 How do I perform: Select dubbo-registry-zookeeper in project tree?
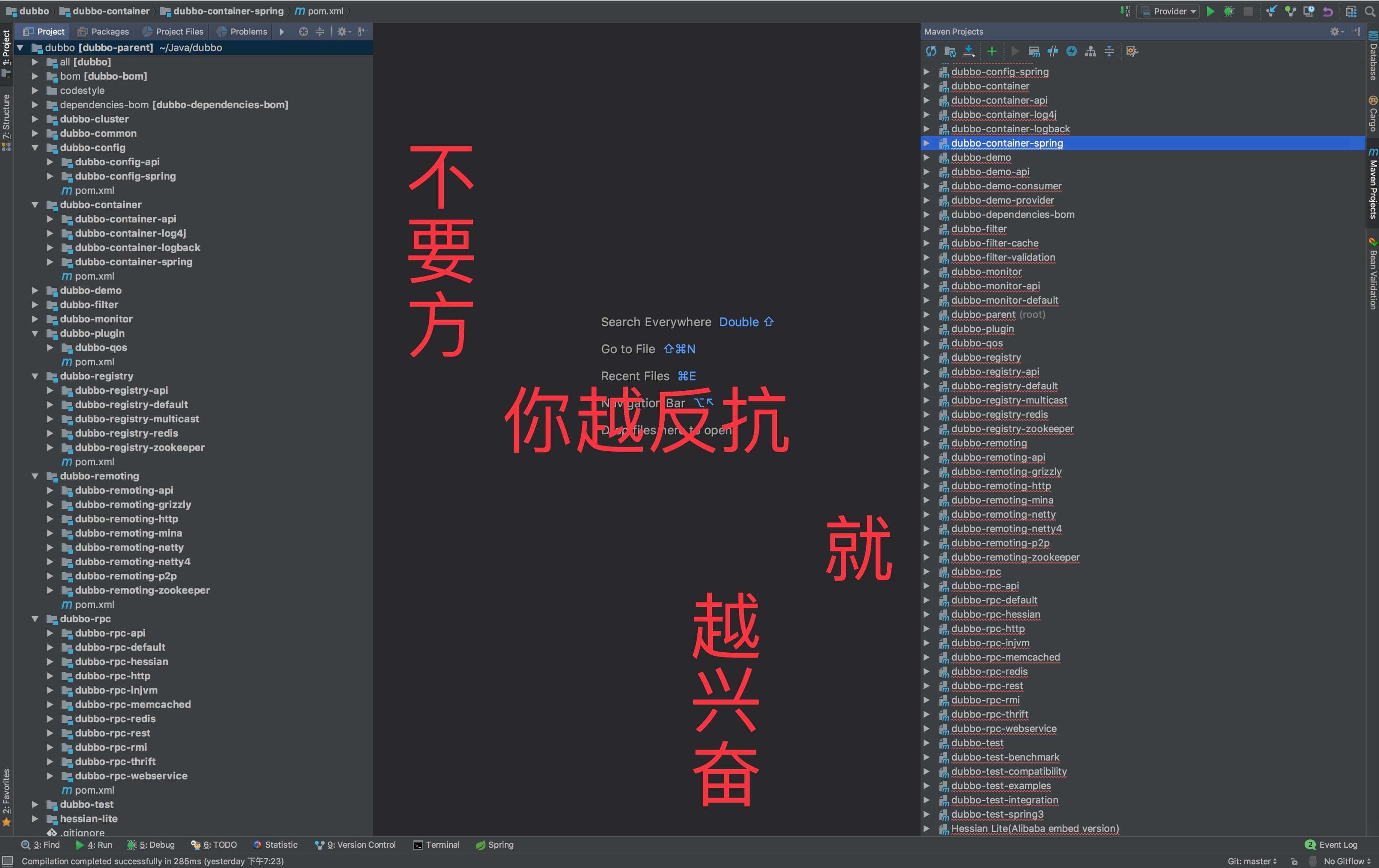pyautogui.click(x=139, y=447)
